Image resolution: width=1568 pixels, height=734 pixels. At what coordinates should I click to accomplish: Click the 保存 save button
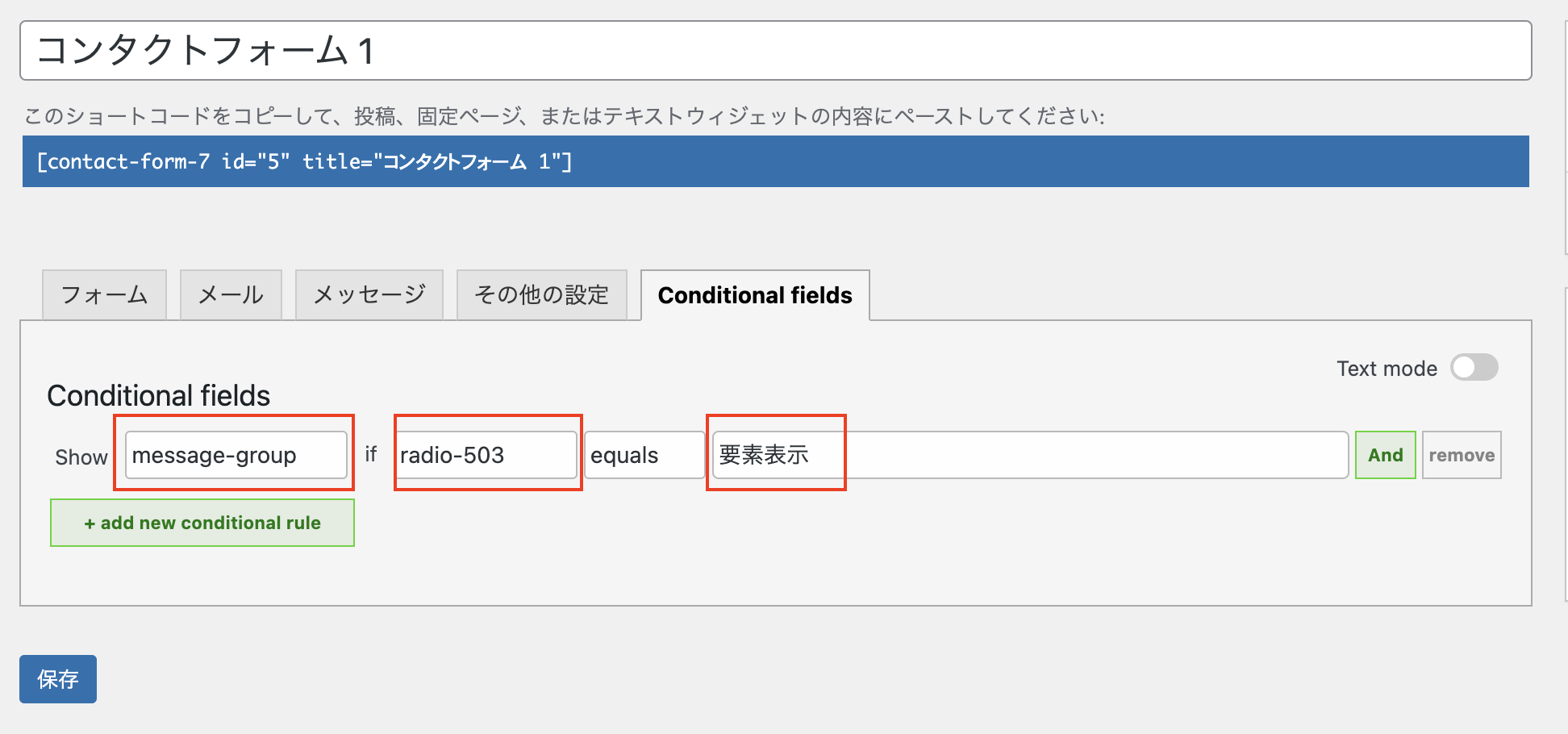point(57,679)
